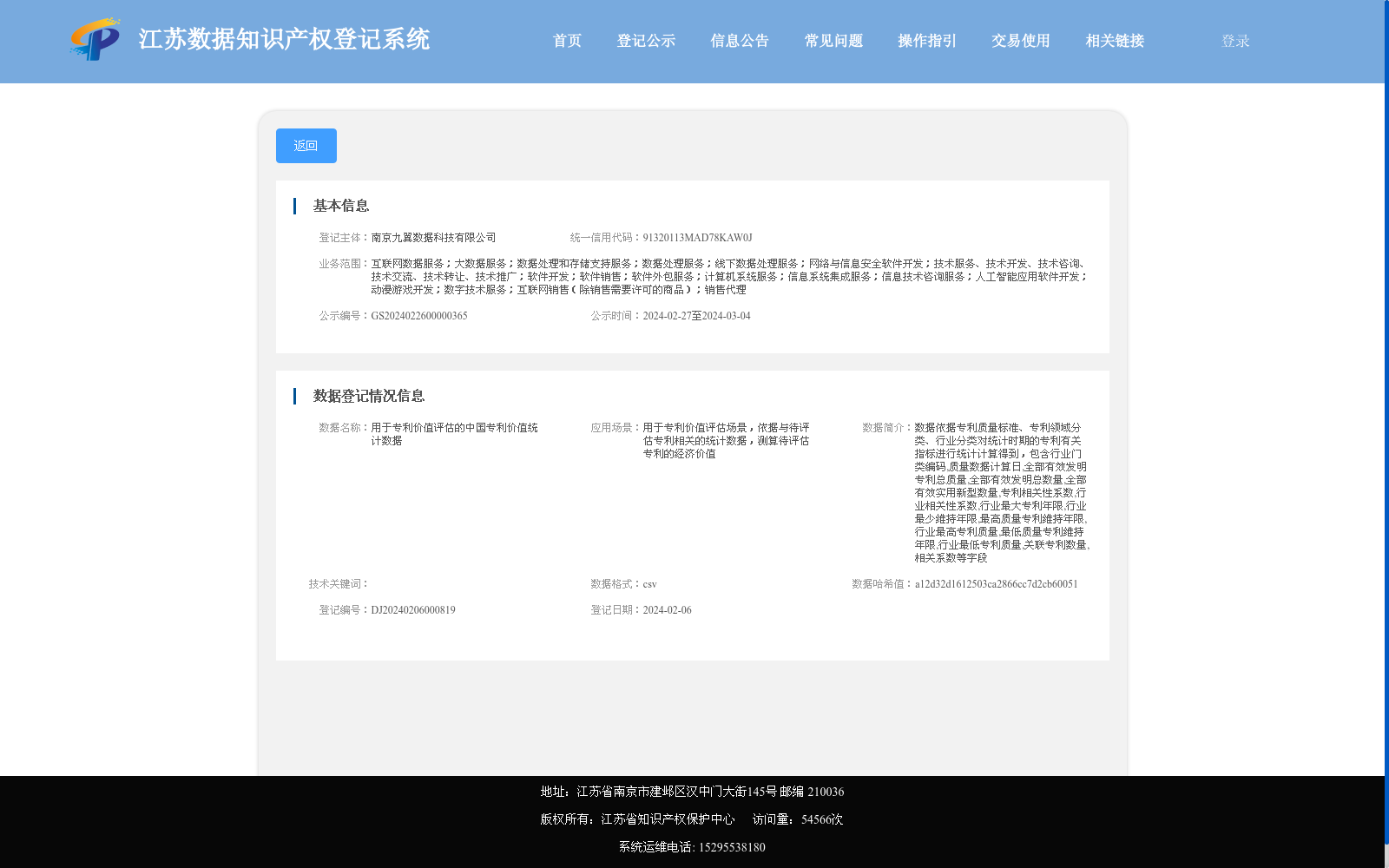This screenshot has width=1389, height=868.
Task: Click the blue 返回 button
Action: click(x=306, y=146)
